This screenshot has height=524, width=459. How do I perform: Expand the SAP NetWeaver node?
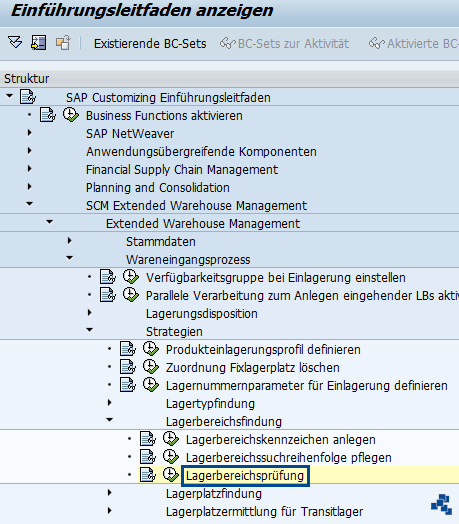pos(29,133)
